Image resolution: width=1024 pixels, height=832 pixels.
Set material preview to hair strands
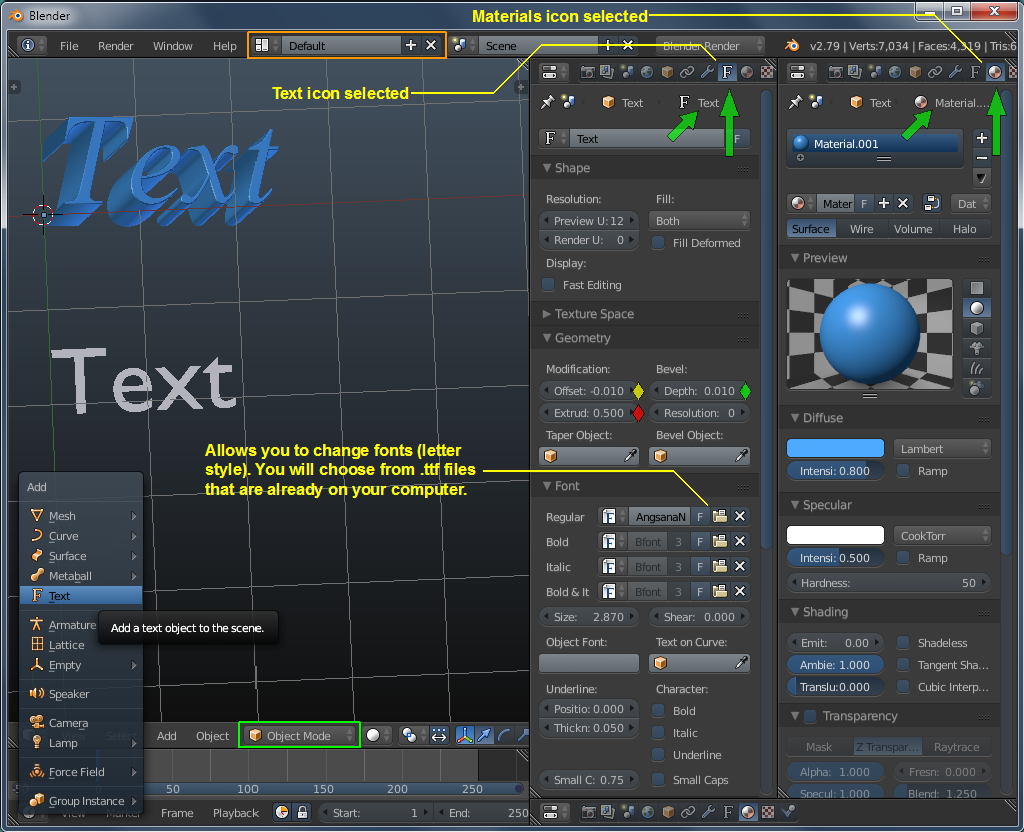tap(976, 368)
